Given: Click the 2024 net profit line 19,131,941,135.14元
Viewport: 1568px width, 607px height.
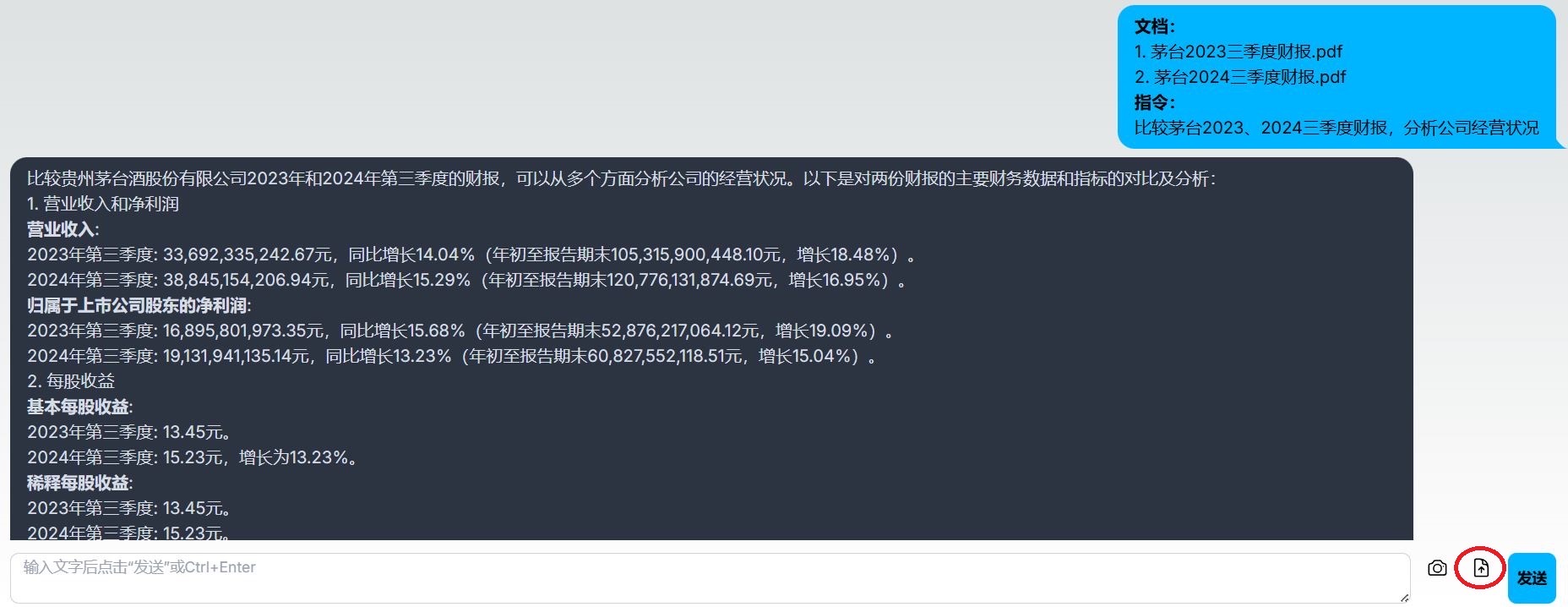Looking at the screenshot, I should click(452, 356).
